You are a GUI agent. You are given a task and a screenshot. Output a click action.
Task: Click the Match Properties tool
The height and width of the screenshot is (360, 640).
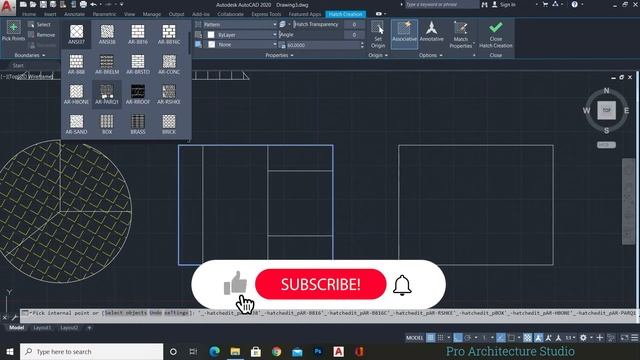pyautogui.click(x=461, y=35)
